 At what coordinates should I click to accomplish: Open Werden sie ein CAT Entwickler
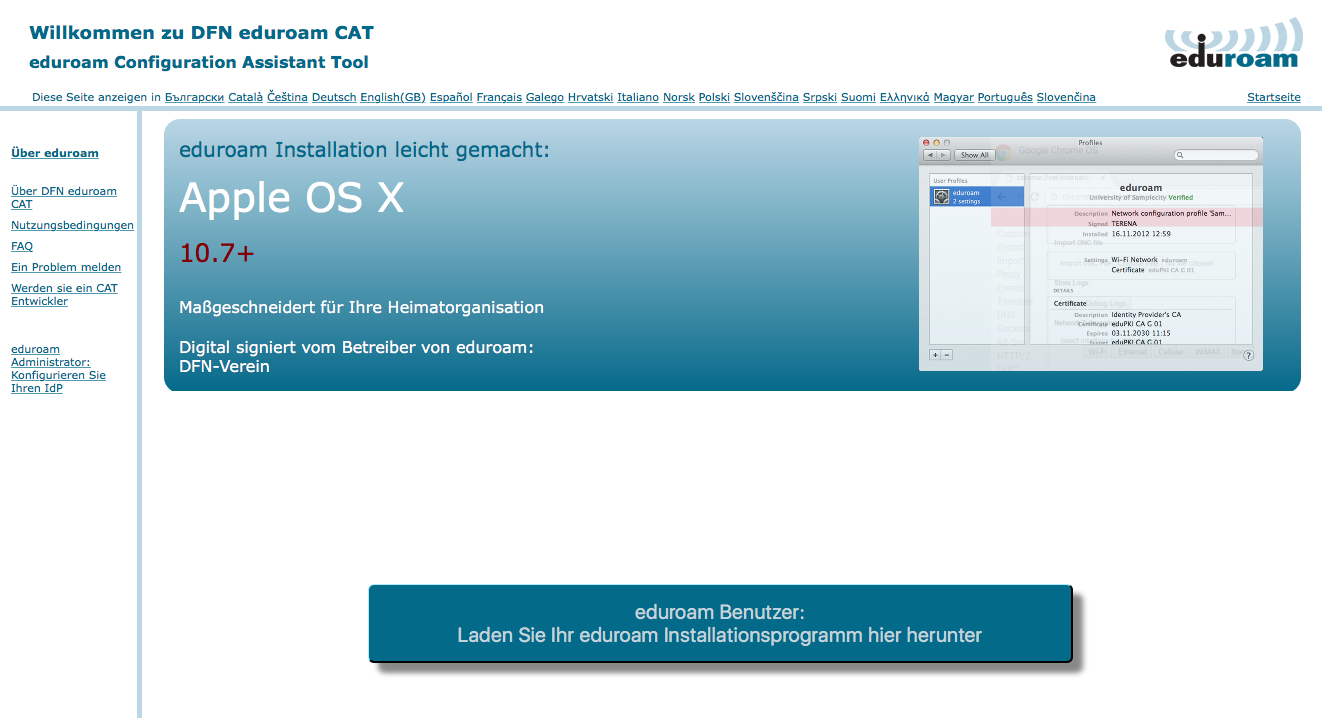(64, 294)
